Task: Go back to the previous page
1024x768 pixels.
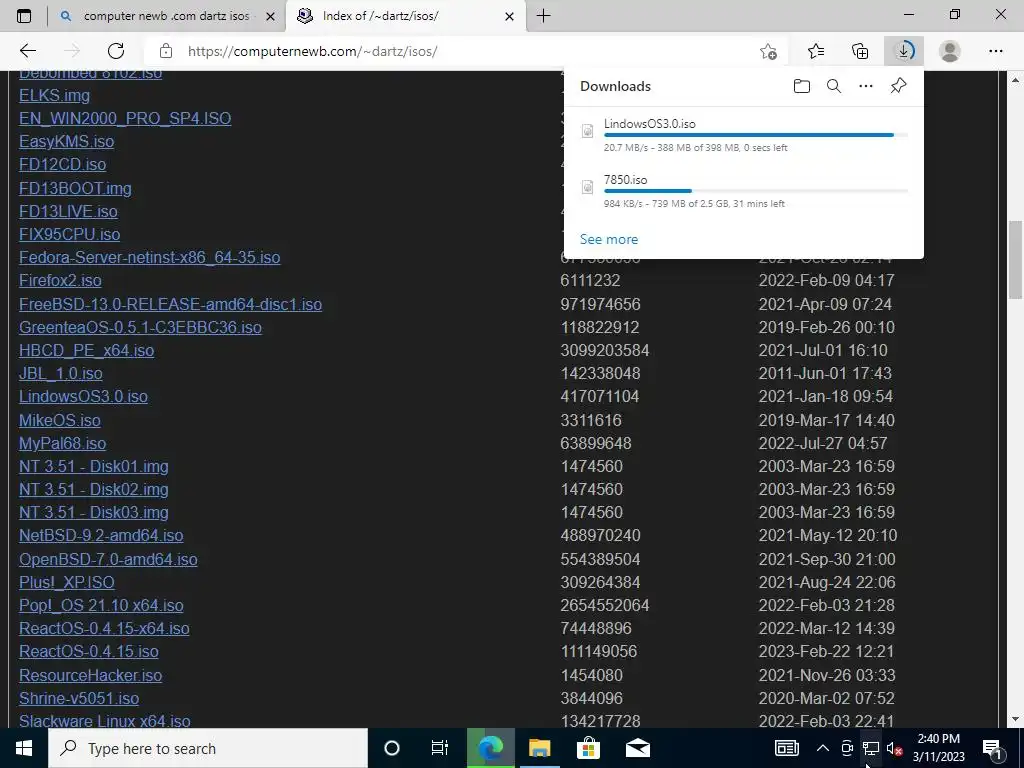Action: (x=27, y=51)
